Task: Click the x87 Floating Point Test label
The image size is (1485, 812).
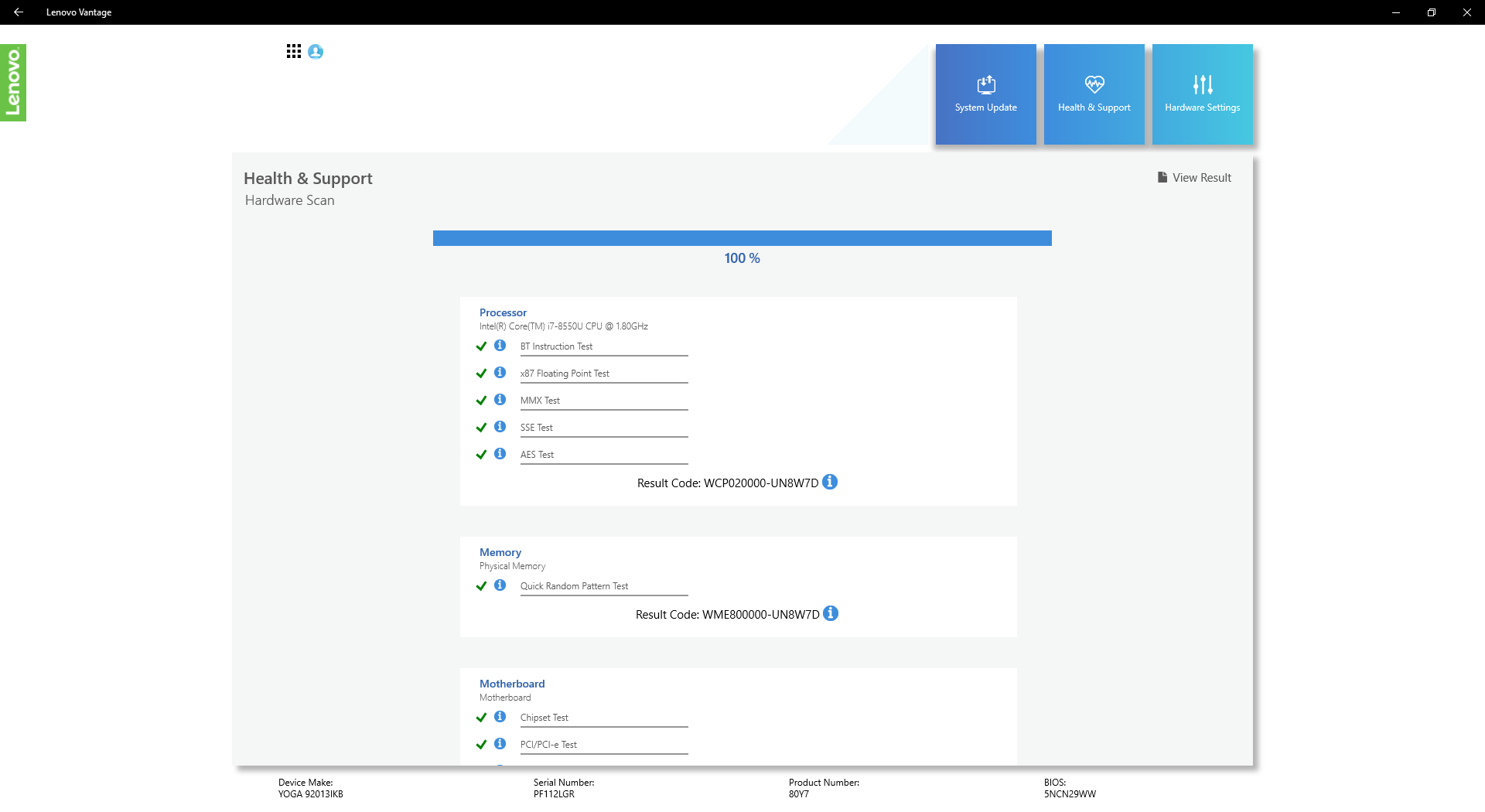Action: [565, 374]
